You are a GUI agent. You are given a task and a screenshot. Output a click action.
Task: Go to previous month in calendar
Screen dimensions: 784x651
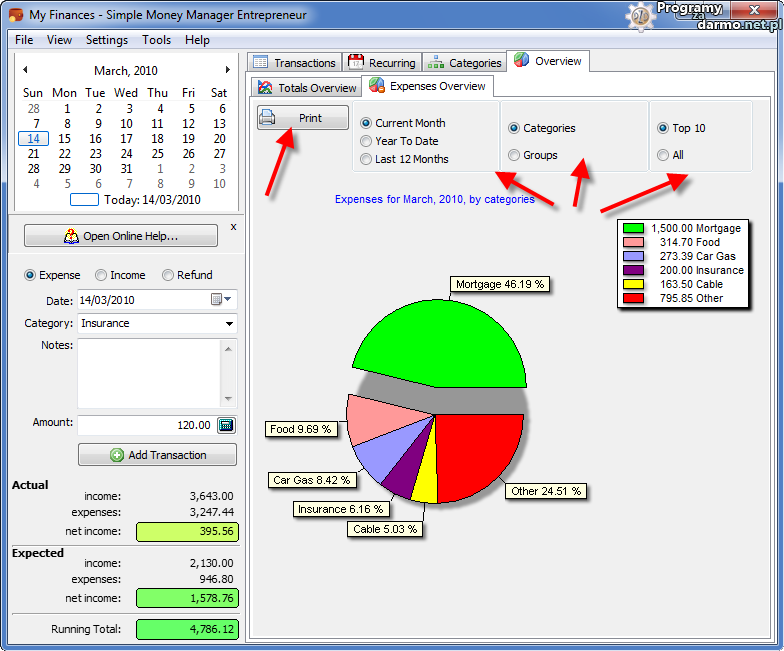(26, 70)
